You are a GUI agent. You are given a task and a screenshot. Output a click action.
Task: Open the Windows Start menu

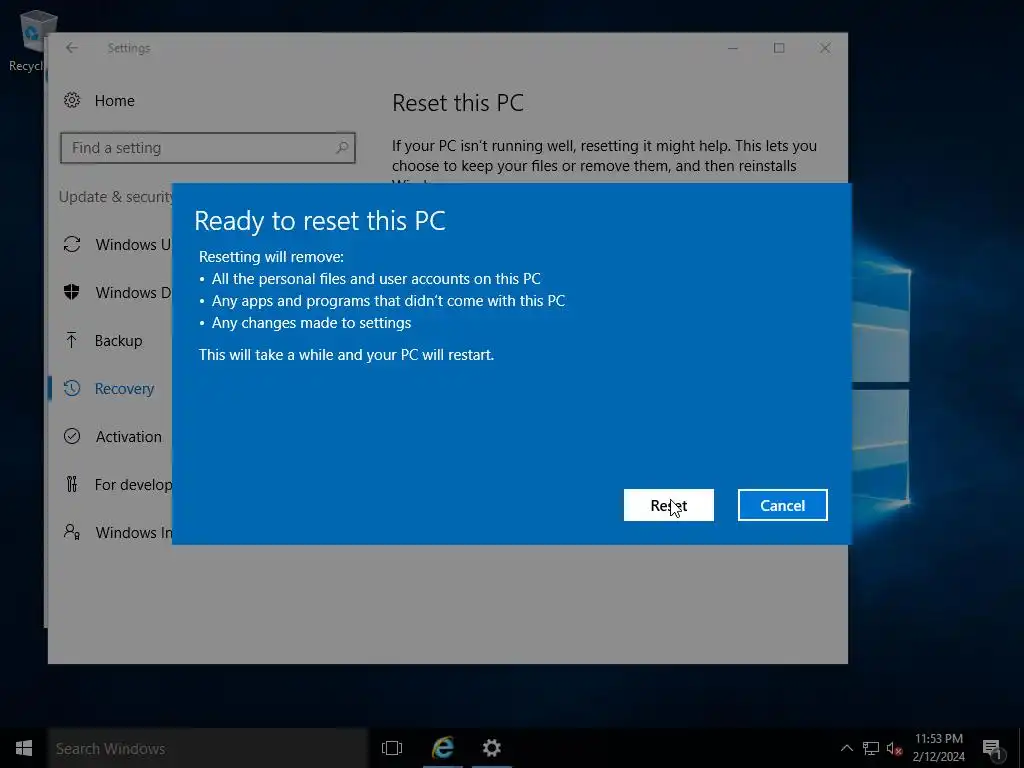24,748
